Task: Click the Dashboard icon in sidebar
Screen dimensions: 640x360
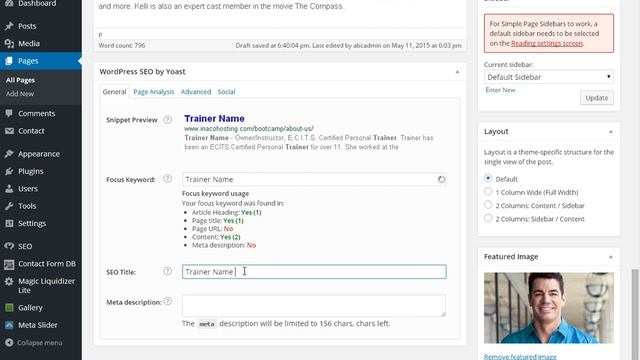Action: tap(9, 3)
